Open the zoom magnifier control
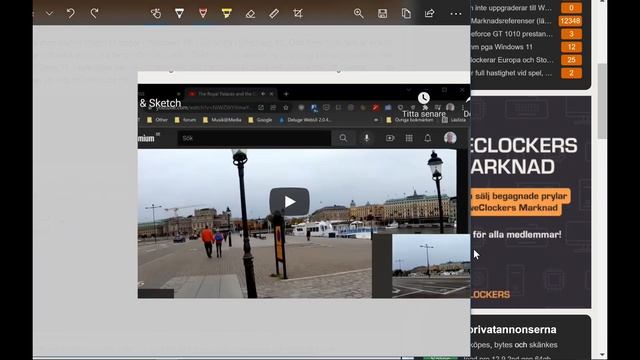The height and width of the screenshot is (360, 640). point(359,13)
